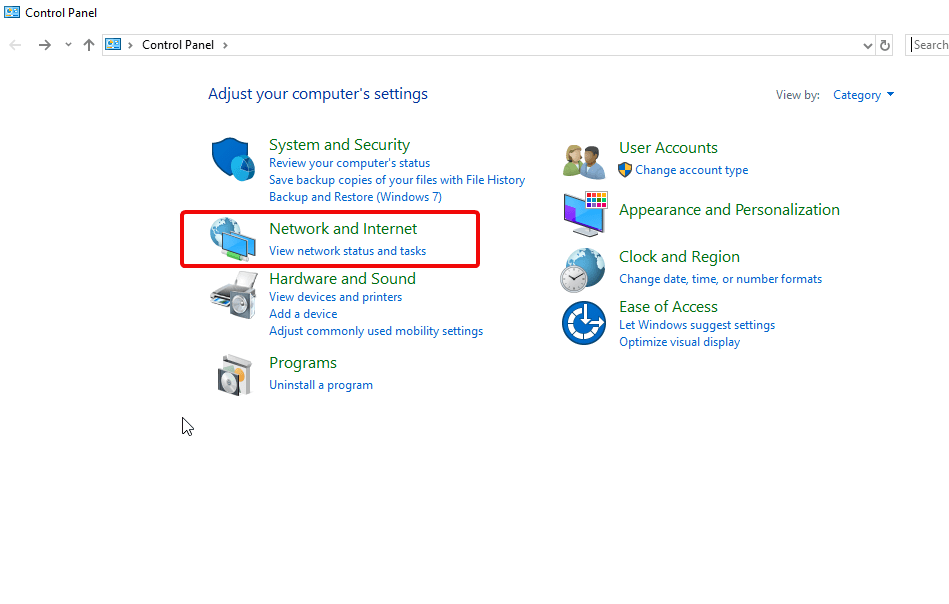Open System and Security heading

[340, 145]
